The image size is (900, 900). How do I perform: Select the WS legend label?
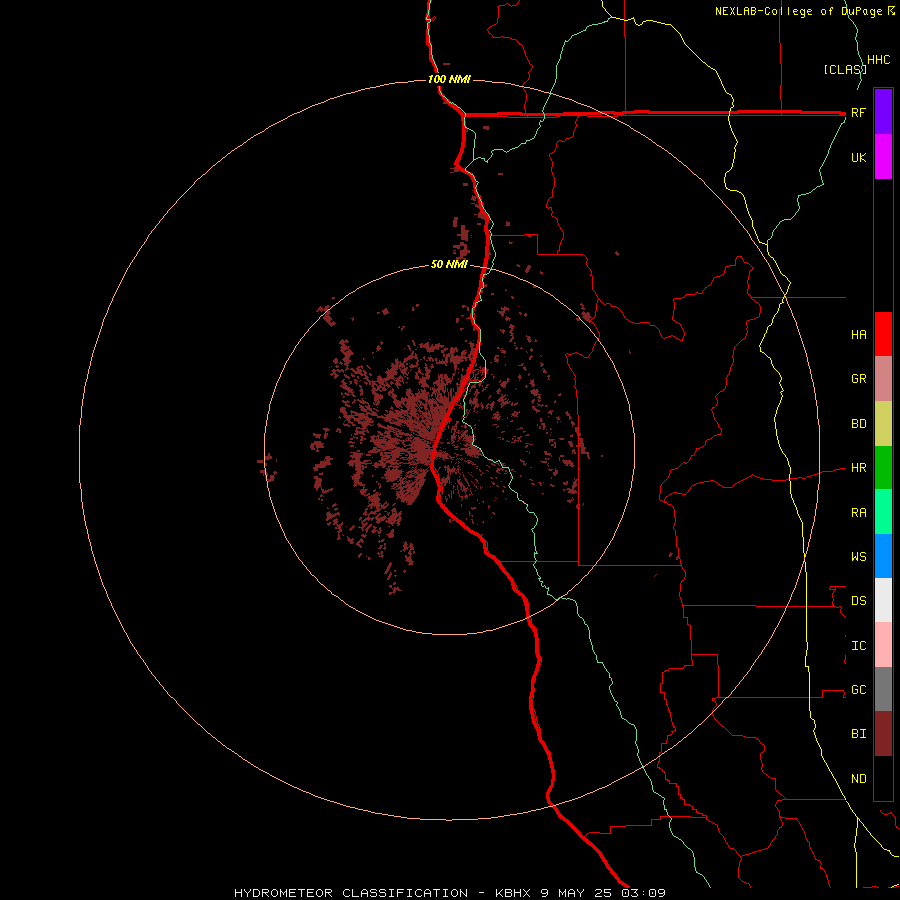pos(858,557)
